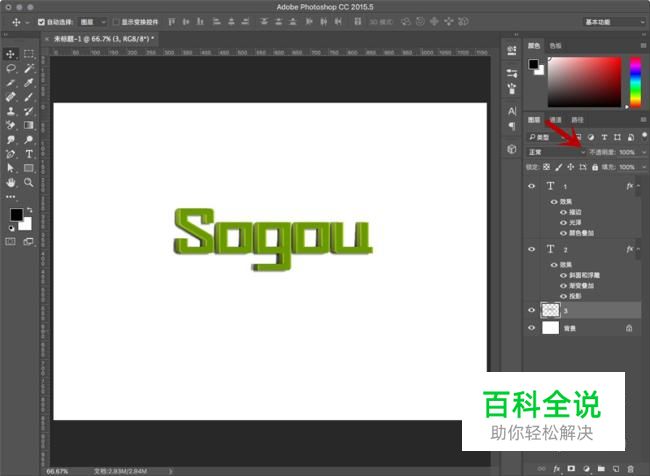Delete layer with the trash icon
Image resolution: width=650 pixels, height=476 pixels.
[631, 469]
